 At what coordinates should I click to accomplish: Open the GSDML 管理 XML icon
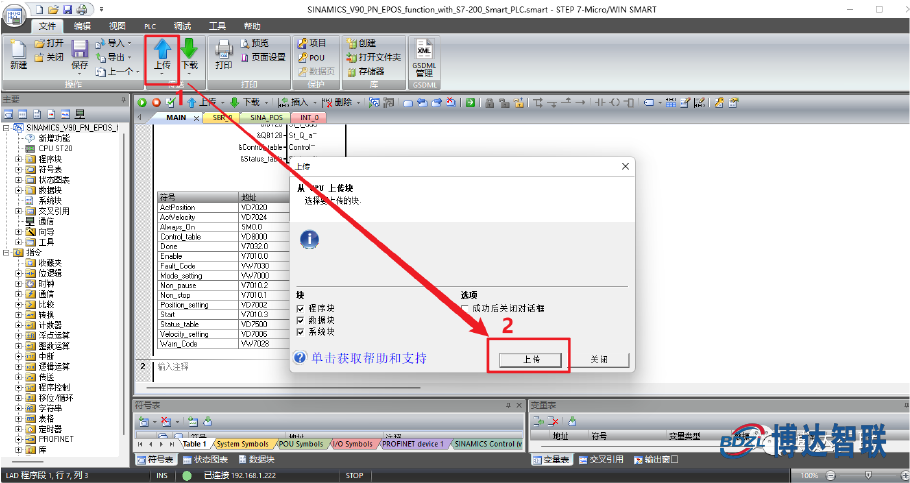point(424,49)
